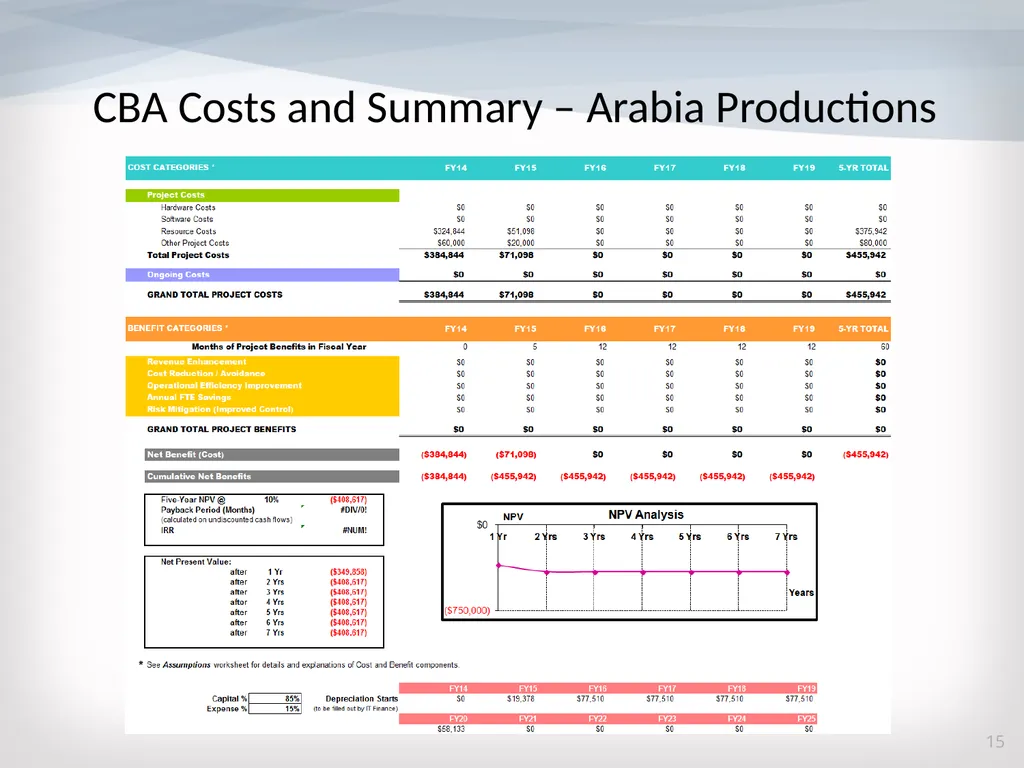Click the 'GRAND TOTAL PROJECT BENEFITS' label
This screenshot has width=1024, height=768.
pyautogui.click(x=221, y=429)
